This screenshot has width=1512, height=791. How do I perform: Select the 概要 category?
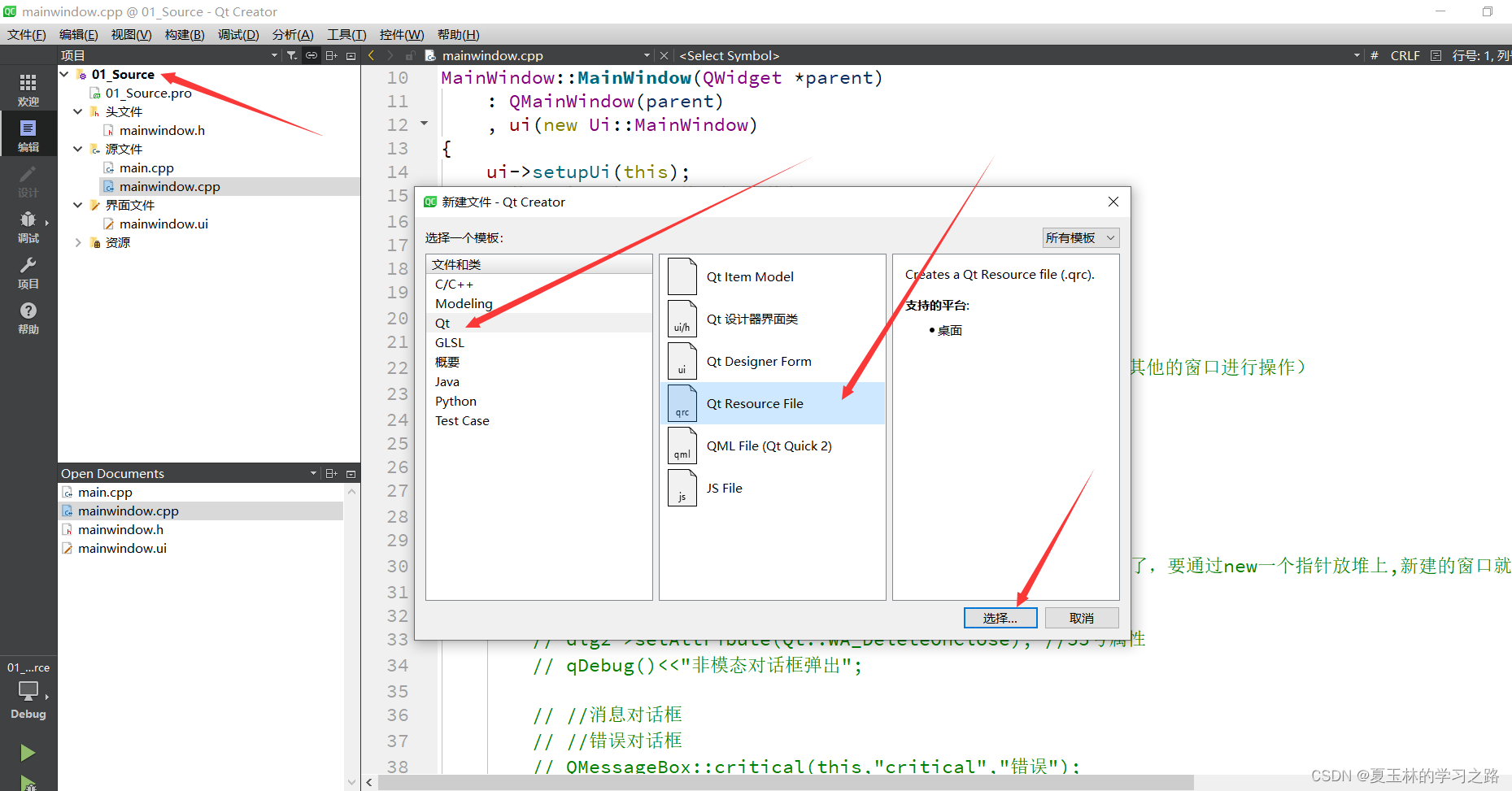pos(538,362)
